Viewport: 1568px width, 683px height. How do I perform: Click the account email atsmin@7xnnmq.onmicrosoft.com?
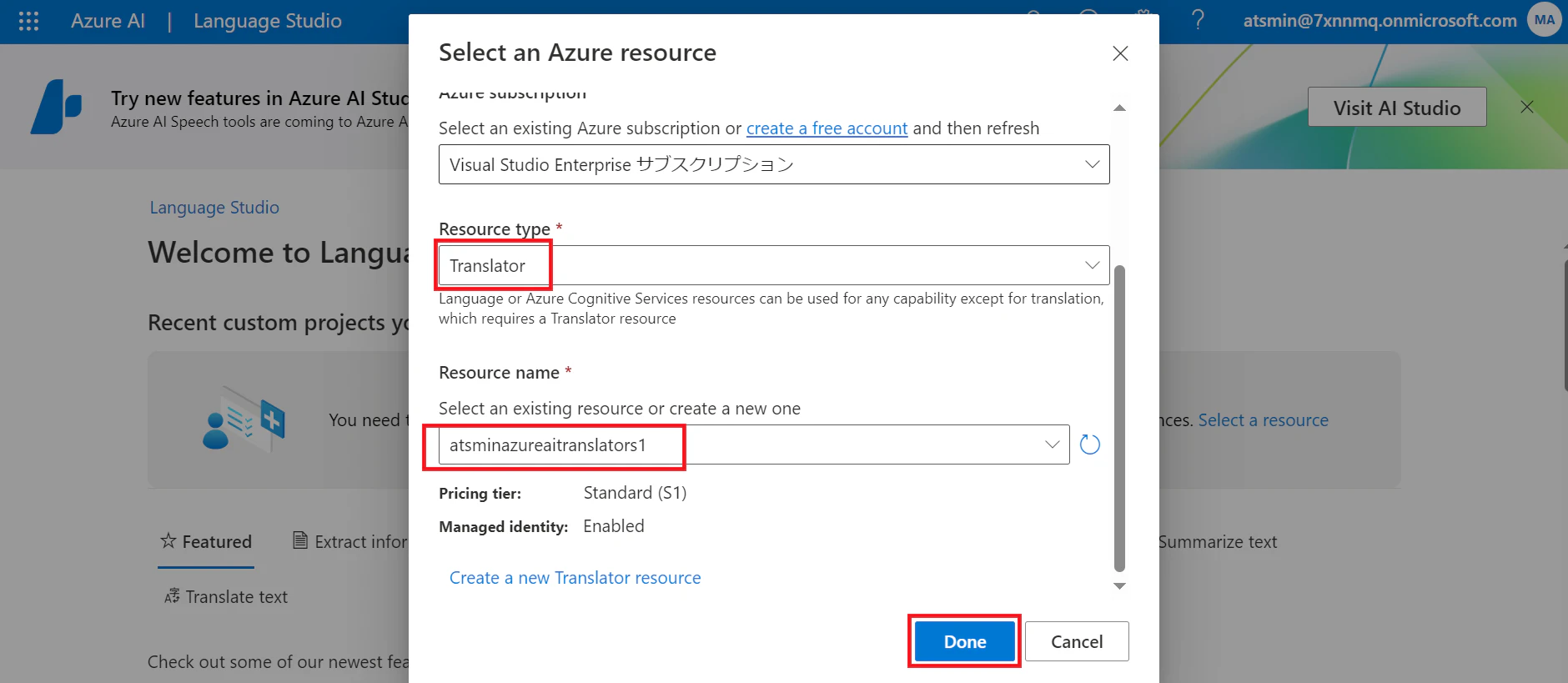point(1380,21)
